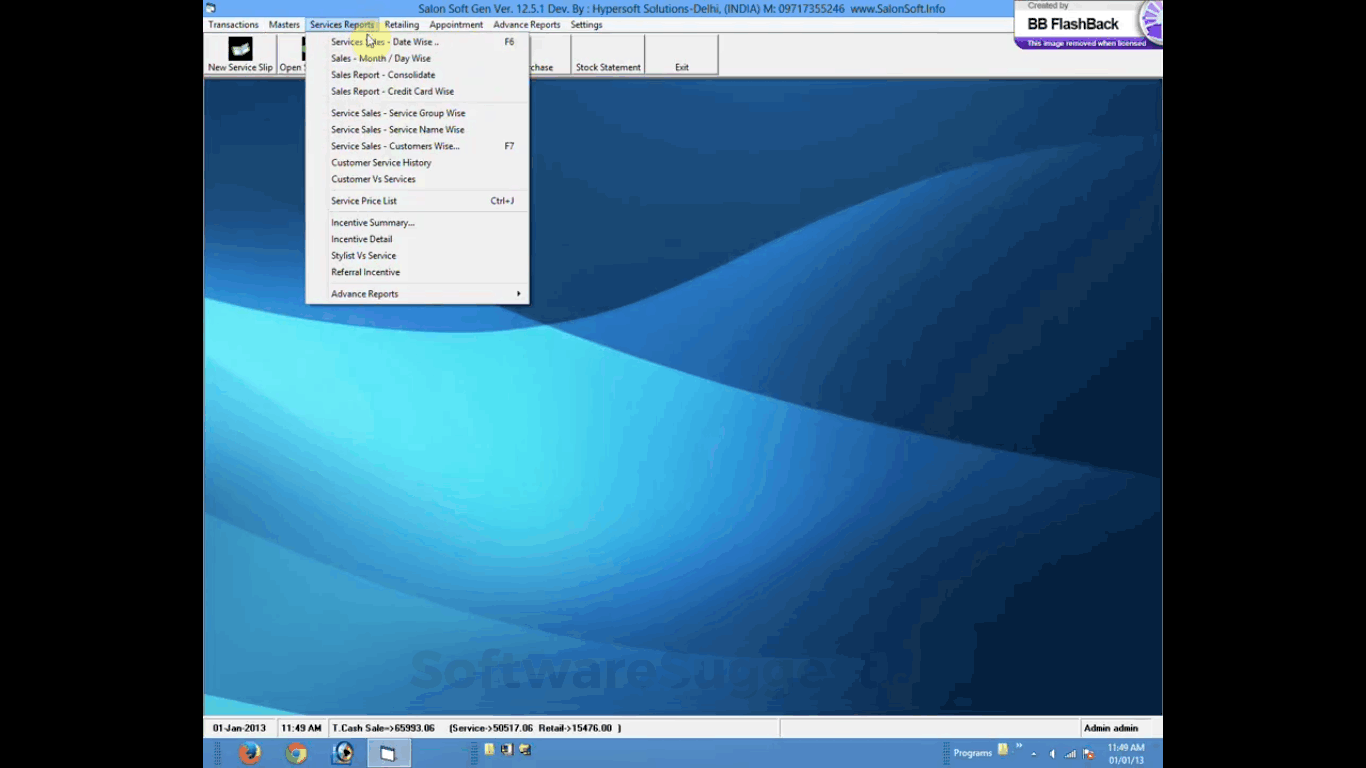Viewport: 1366px width, 768px height.
Task: Click the Exit toolbar button
Action: coord(682,55)
